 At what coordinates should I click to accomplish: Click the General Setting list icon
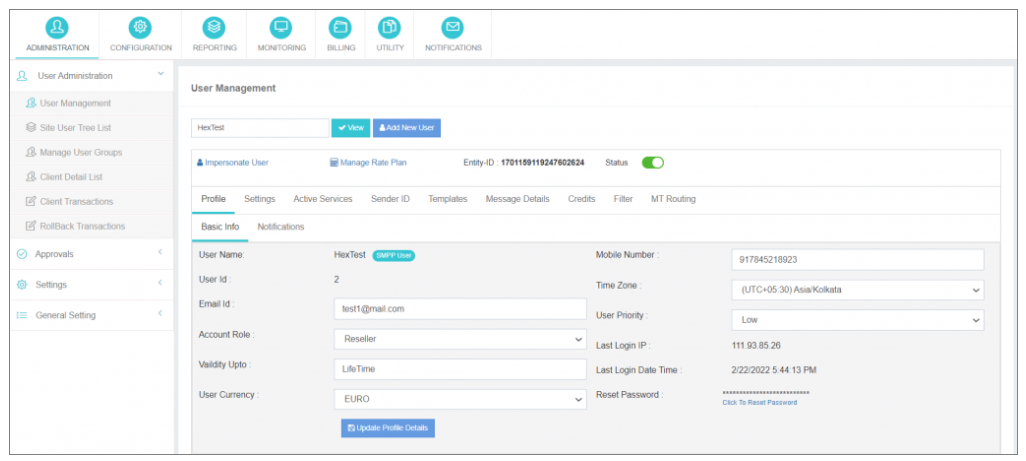click(22, 315)
